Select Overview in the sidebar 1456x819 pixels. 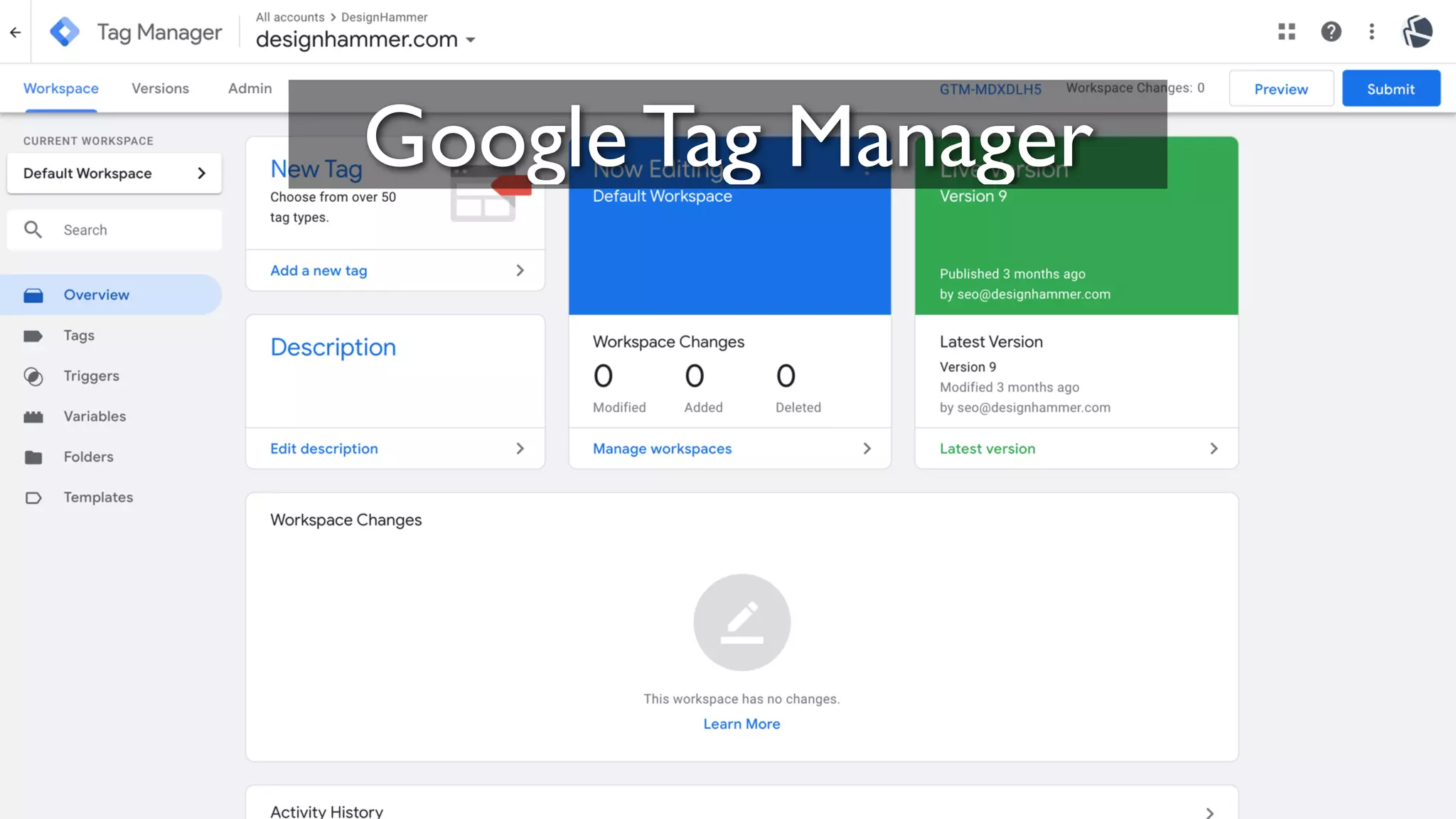[x=111, y=295]
